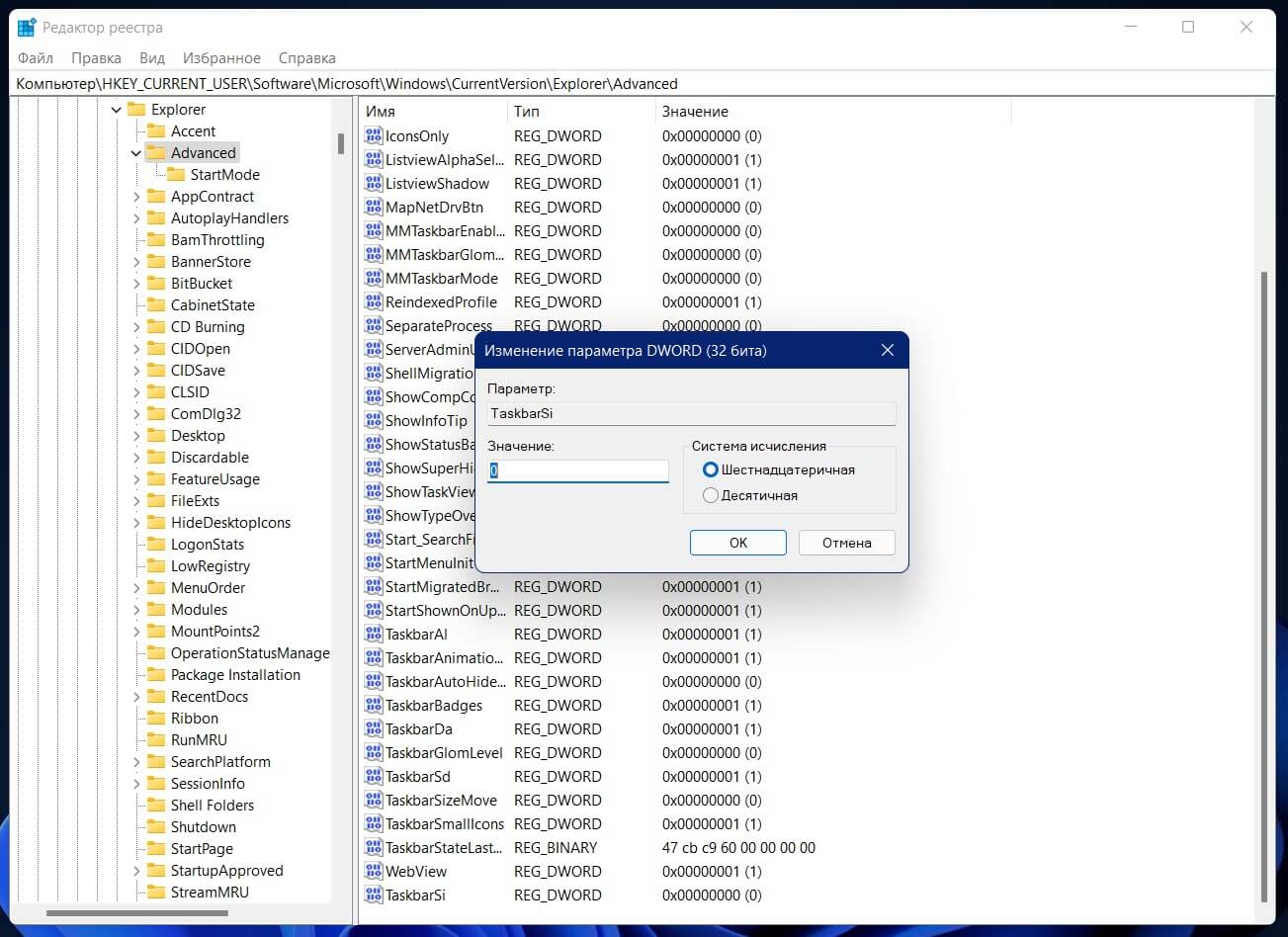Click the CabinetState folder icon
Screen dimensions: 1288x937
tap(156, 304)
